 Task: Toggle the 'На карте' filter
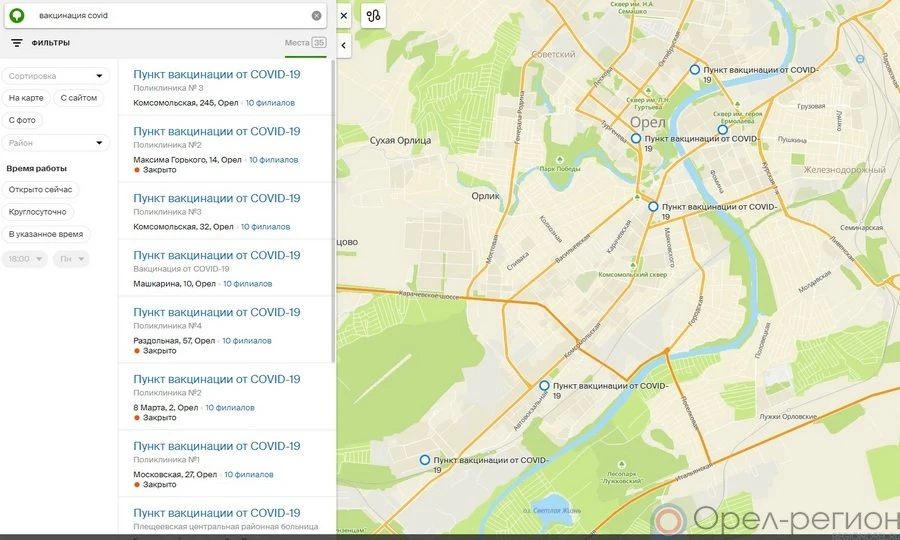(x=26, y=98)
